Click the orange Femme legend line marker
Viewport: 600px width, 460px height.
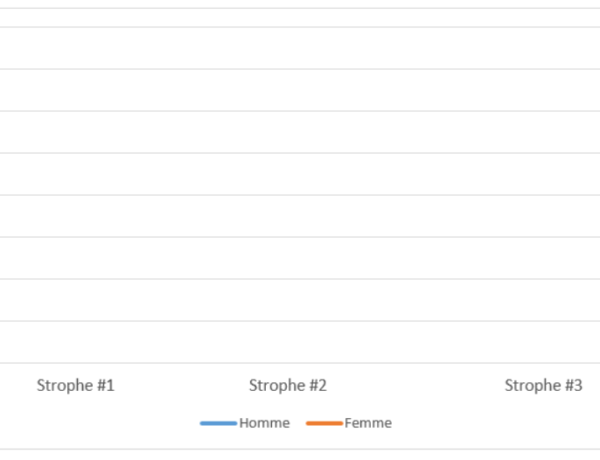tap(324, 423)
